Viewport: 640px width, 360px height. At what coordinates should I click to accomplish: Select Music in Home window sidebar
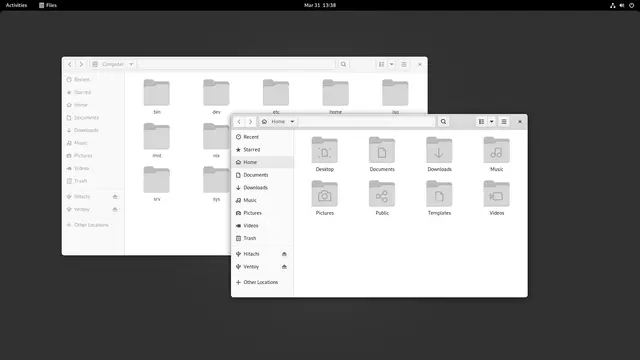pos(262,200)
